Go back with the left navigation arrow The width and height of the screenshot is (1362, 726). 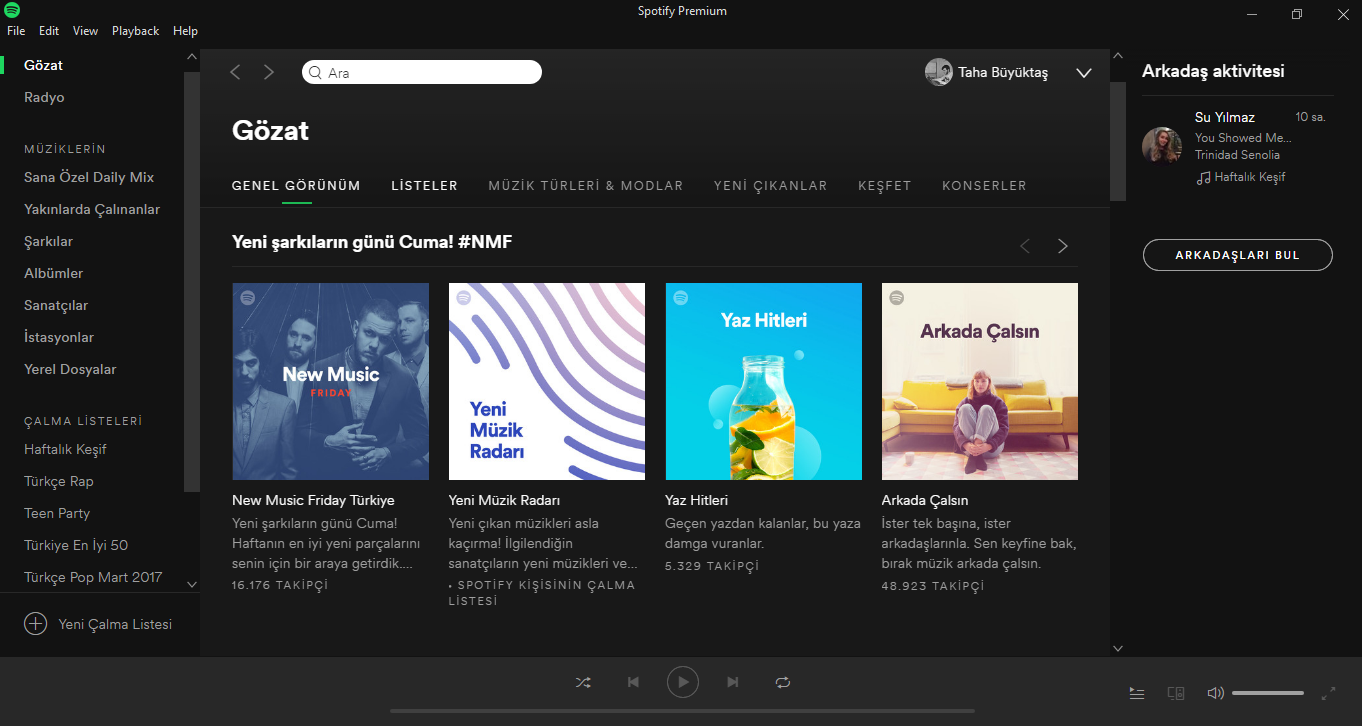tap(236, 72)
